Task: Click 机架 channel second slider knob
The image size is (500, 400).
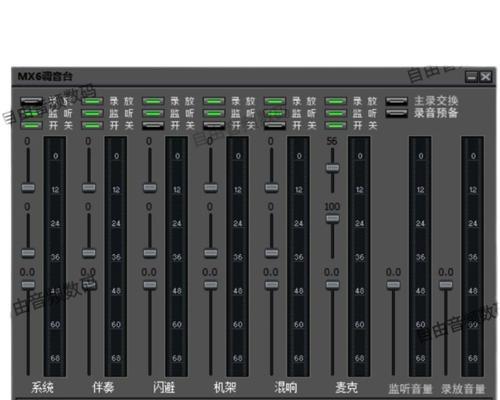Action: tap(211, 253)
